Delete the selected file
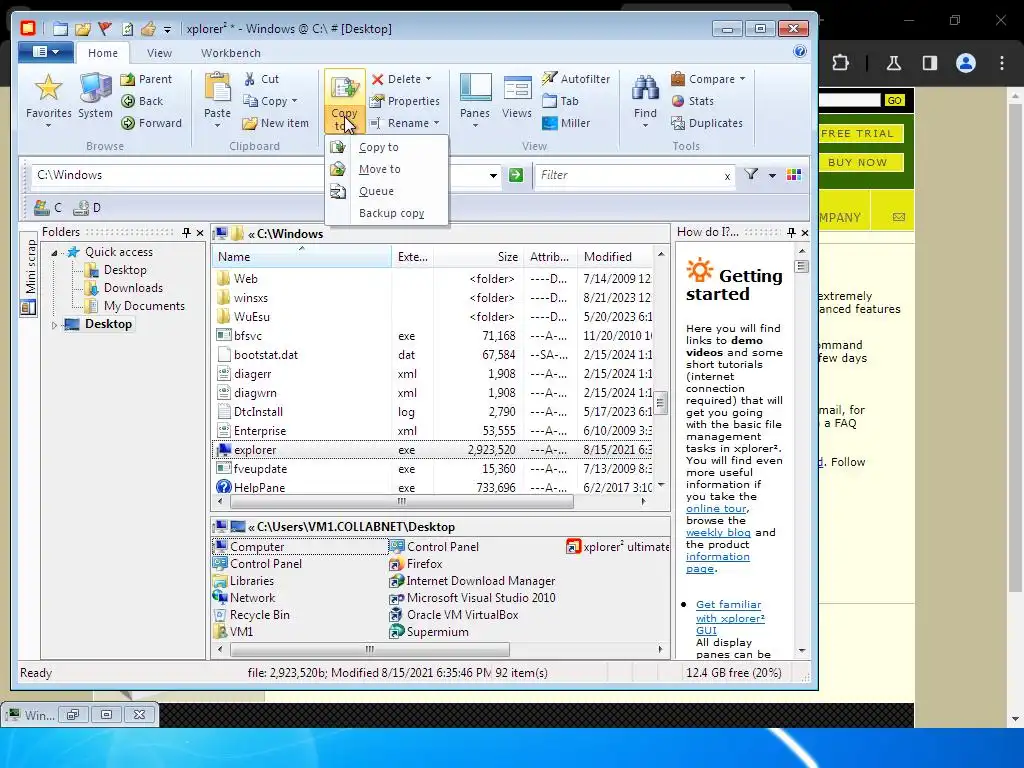The height and width of the screenshot is (768, 1024). tap(396, 79)
